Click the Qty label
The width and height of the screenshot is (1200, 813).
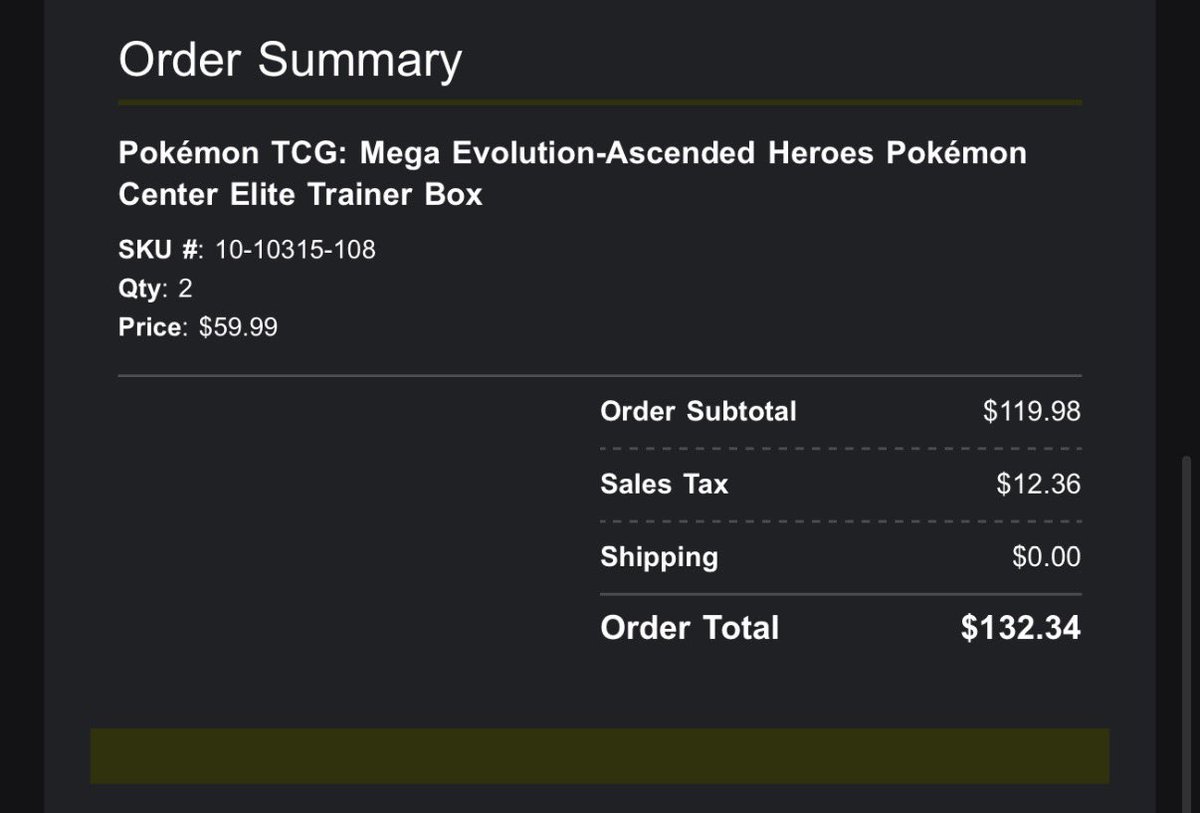(x=140, y=289)
